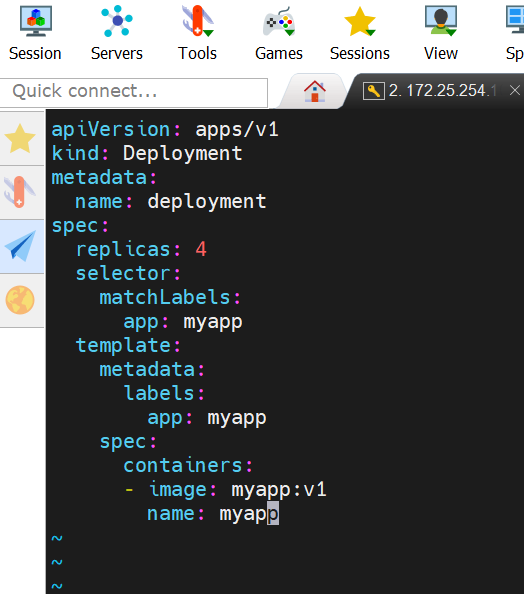524x594 pixels.
Task: Open the Sessions toolbar menu
Action: click(x=360, y=34)
